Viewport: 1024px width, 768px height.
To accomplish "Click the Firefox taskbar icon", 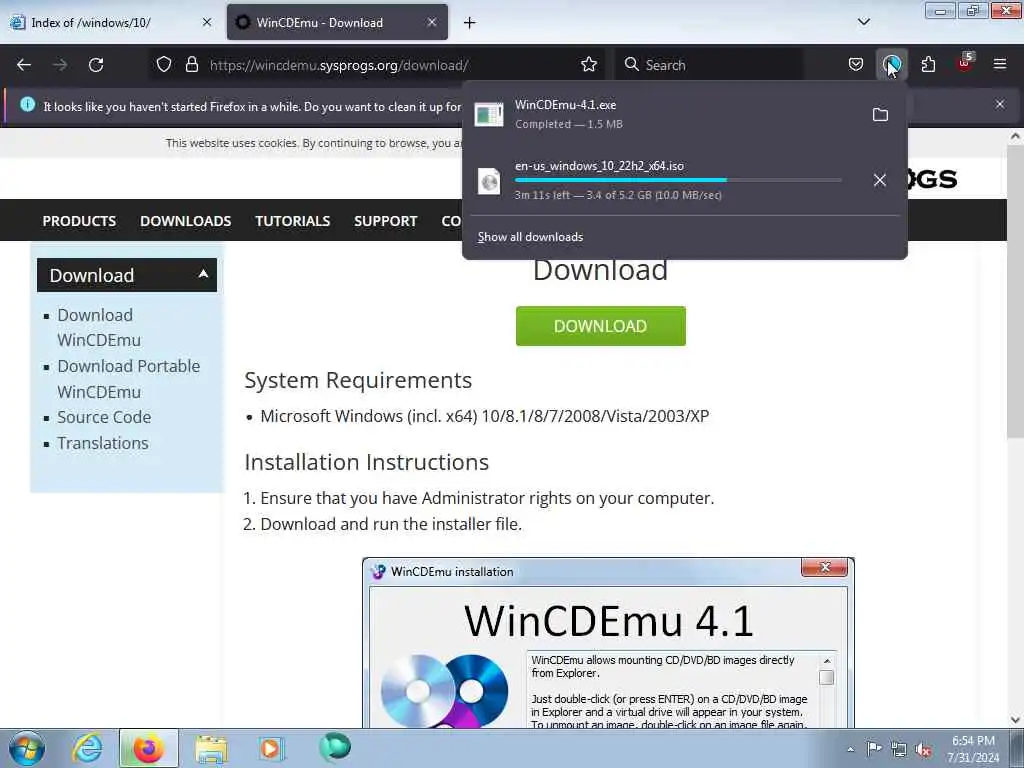I will point(149,748).
